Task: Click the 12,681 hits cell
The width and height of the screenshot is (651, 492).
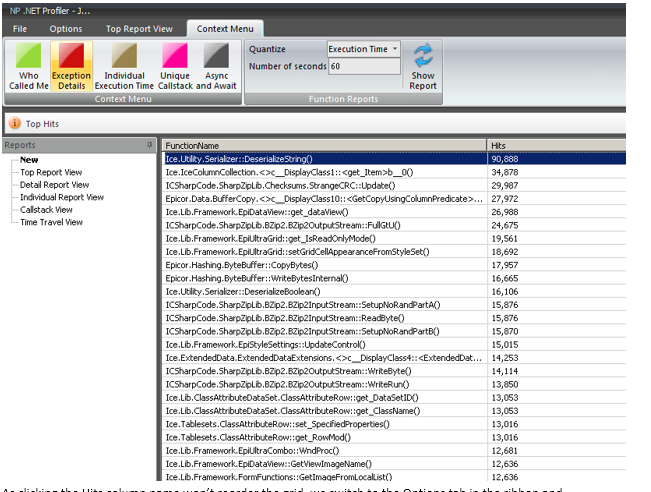Action: [x=557, y=451]
